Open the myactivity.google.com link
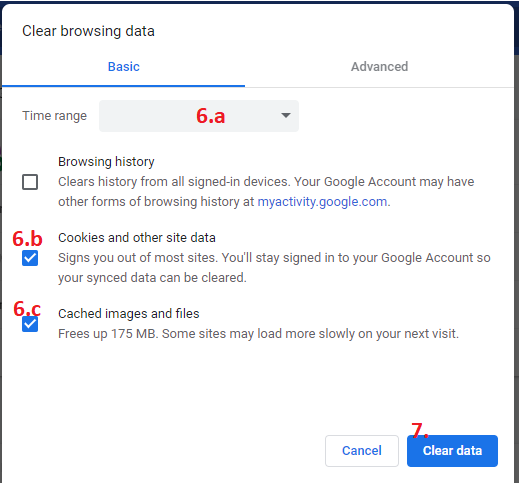520x487 pixels. [322, 202]
